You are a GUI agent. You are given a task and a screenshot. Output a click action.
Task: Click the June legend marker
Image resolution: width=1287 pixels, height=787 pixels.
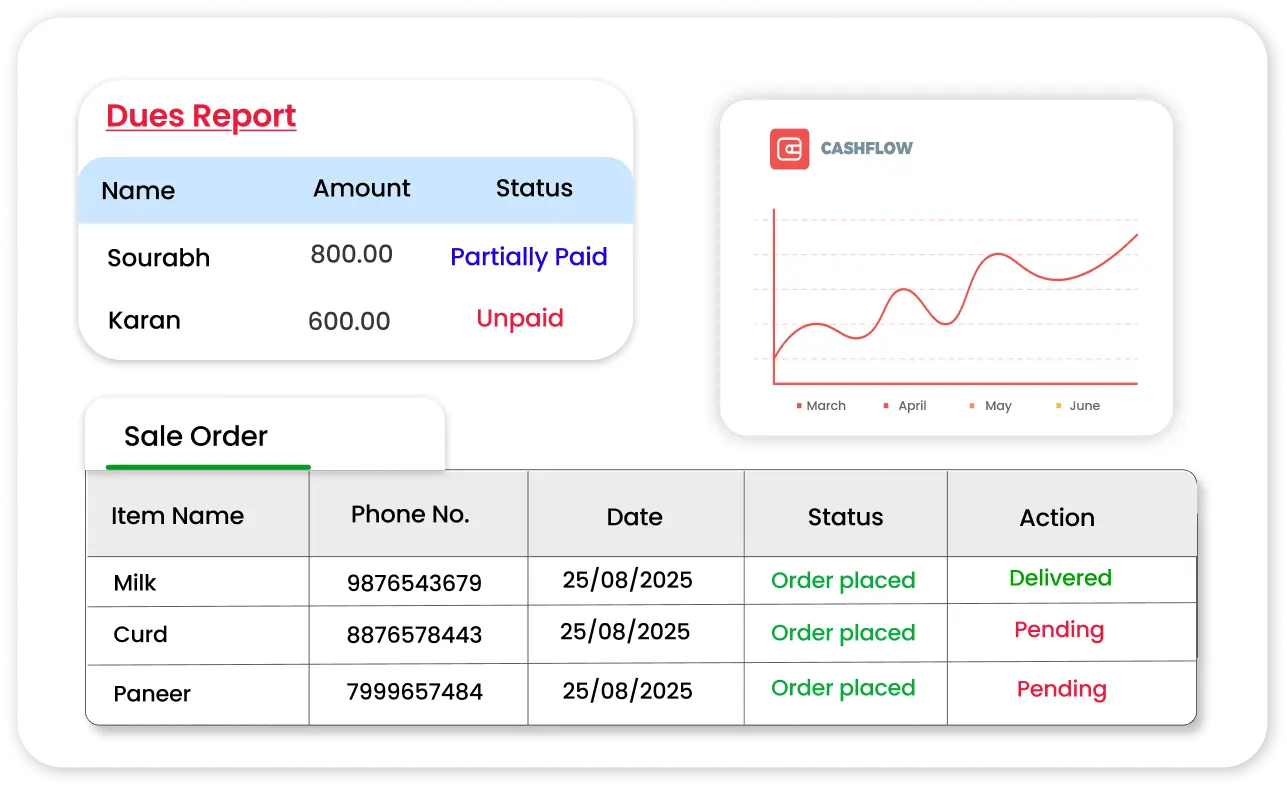click(x=1058, y=406)
